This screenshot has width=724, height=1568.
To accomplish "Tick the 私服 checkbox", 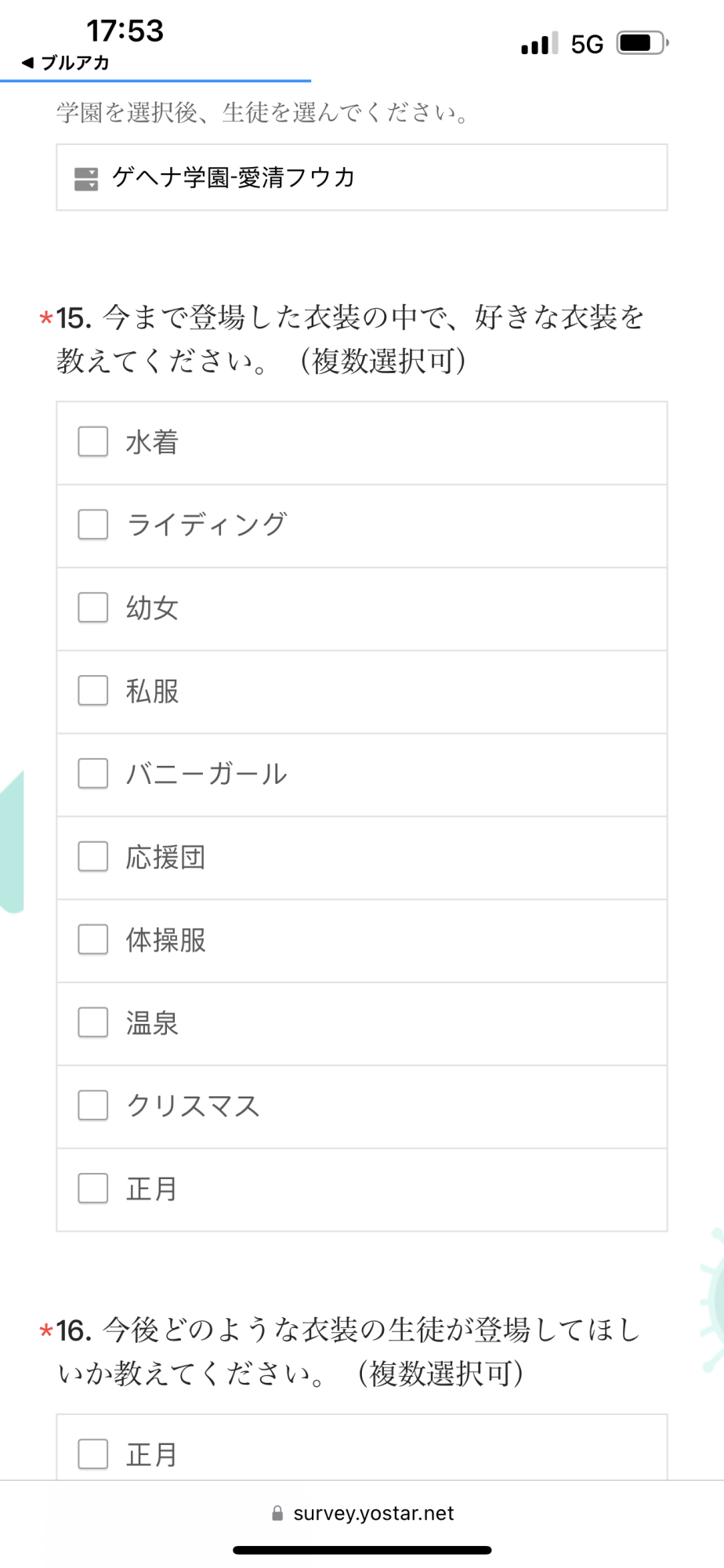I will click(x=93, y=691).
